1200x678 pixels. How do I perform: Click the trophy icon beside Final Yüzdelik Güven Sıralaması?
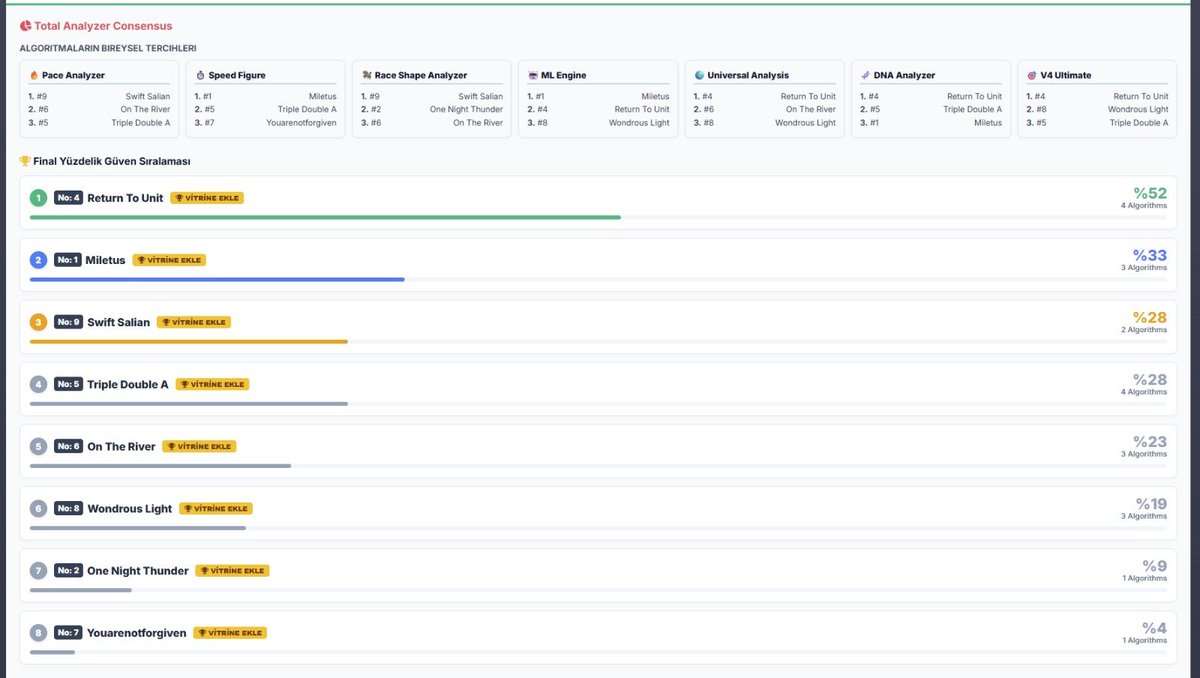(x=25, y=161)
